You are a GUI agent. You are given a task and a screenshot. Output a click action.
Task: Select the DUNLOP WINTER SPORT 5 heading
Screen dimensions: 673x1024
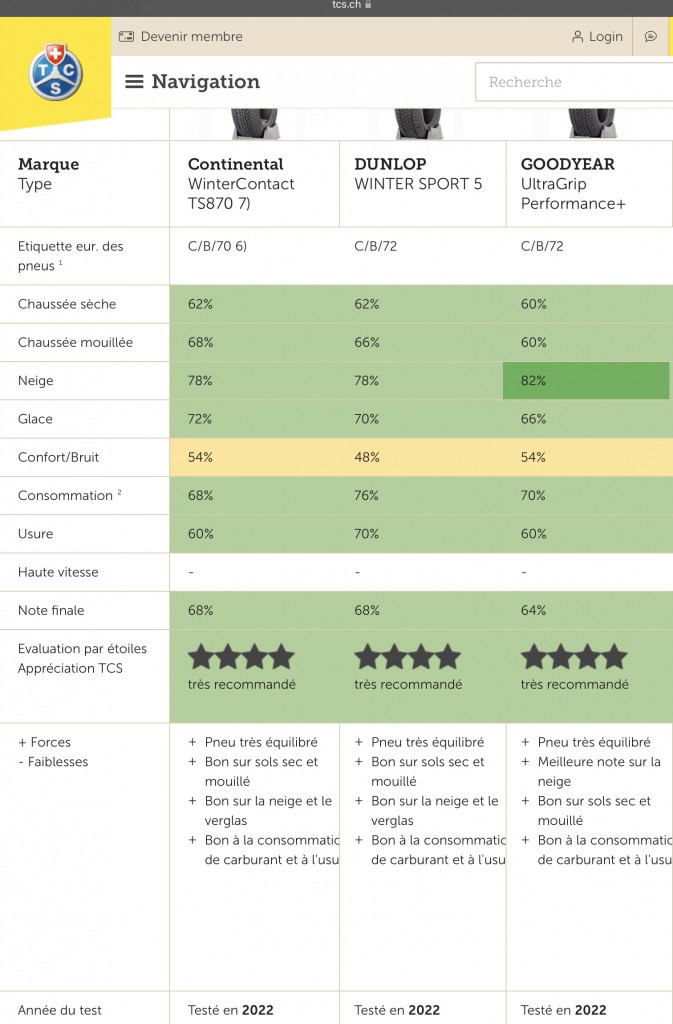[418, 174]
